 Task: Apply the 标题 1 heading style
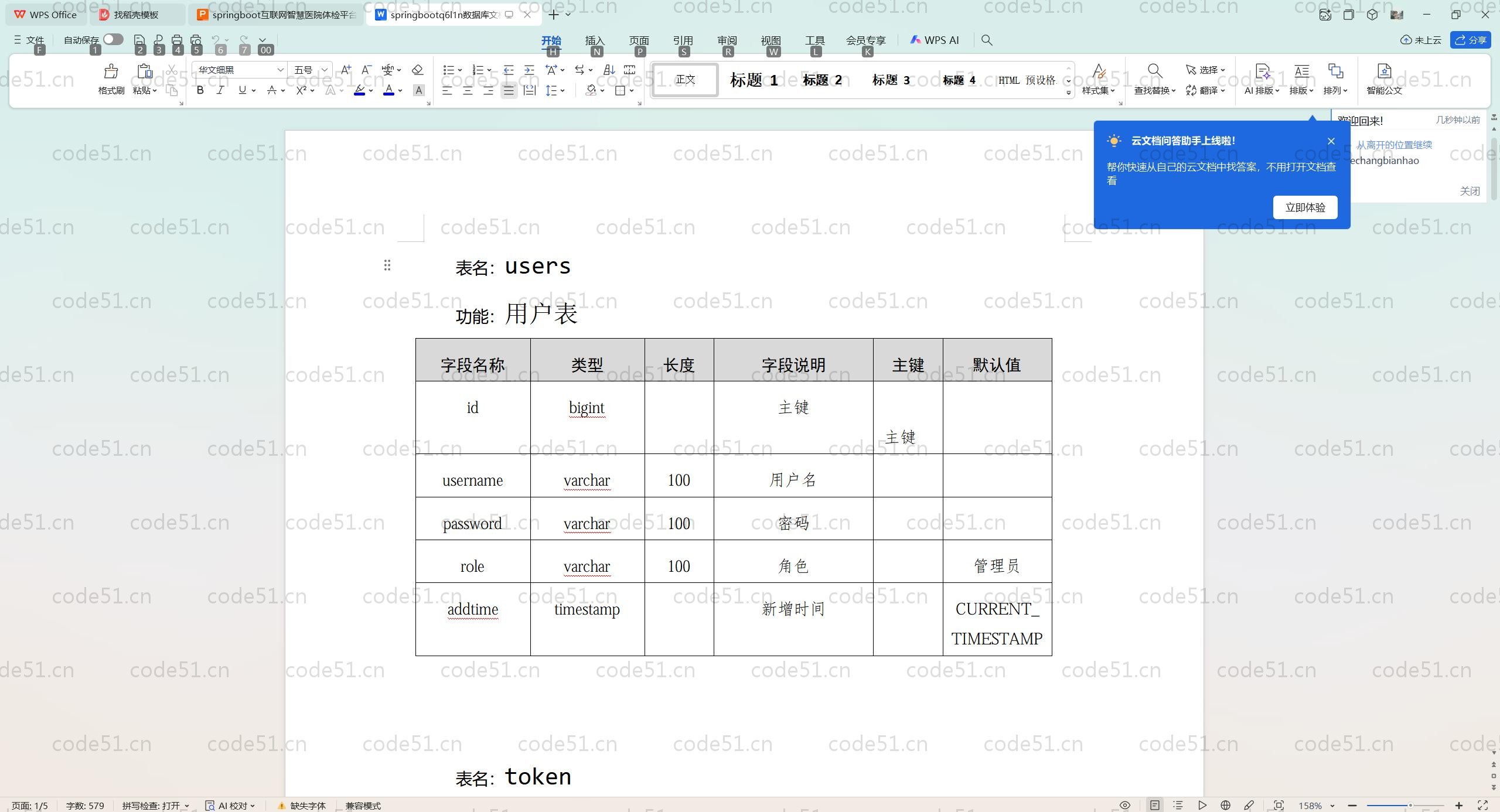(754, 80)
